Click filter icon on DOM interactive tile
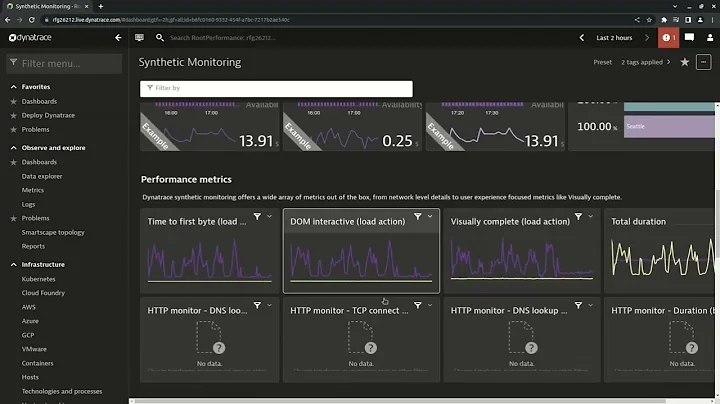Viewport: 720px width, 404px height. click(417, 216)
